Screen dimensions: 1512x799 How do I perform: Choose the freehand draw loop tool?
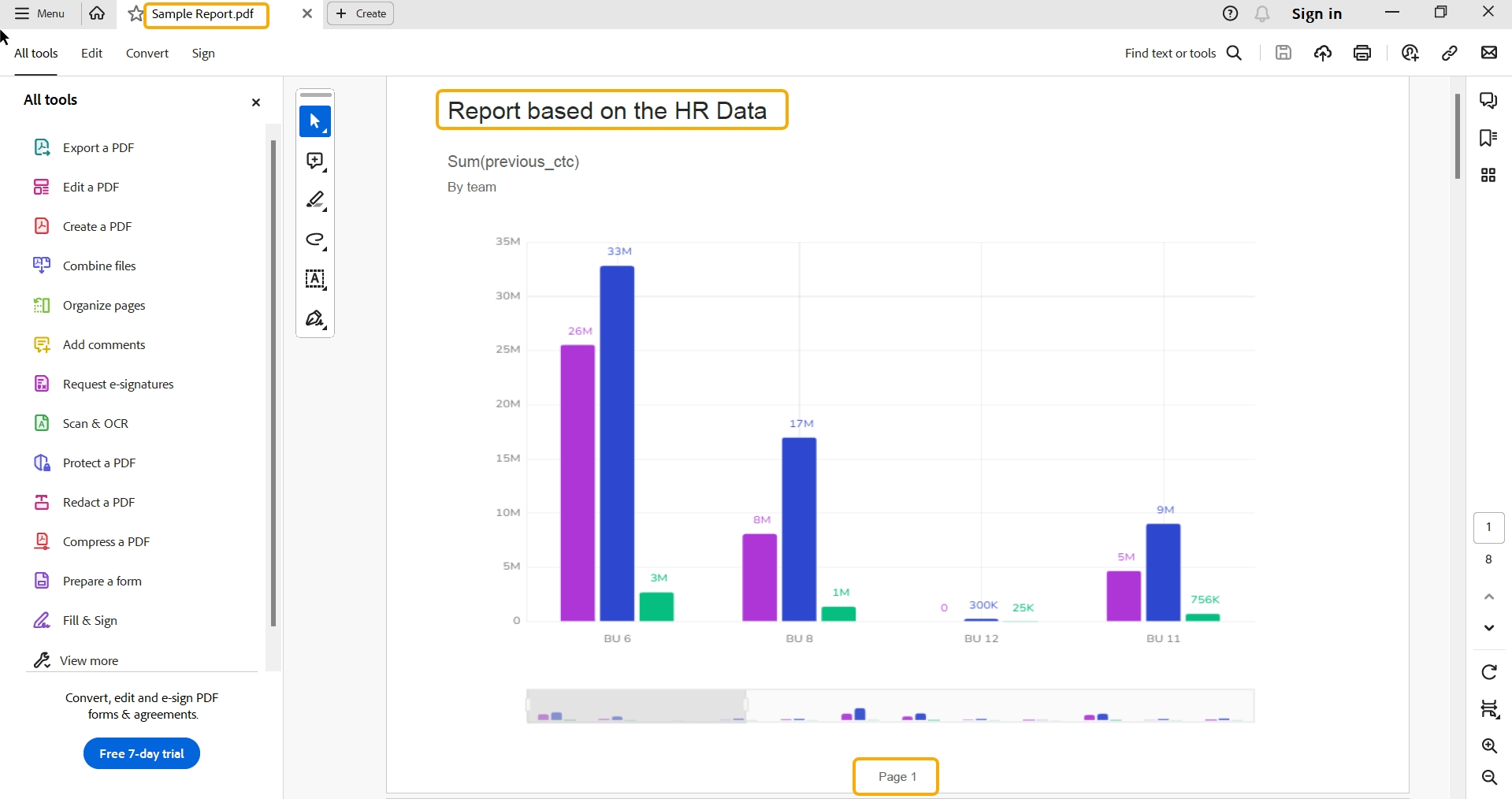click(314, 240)
